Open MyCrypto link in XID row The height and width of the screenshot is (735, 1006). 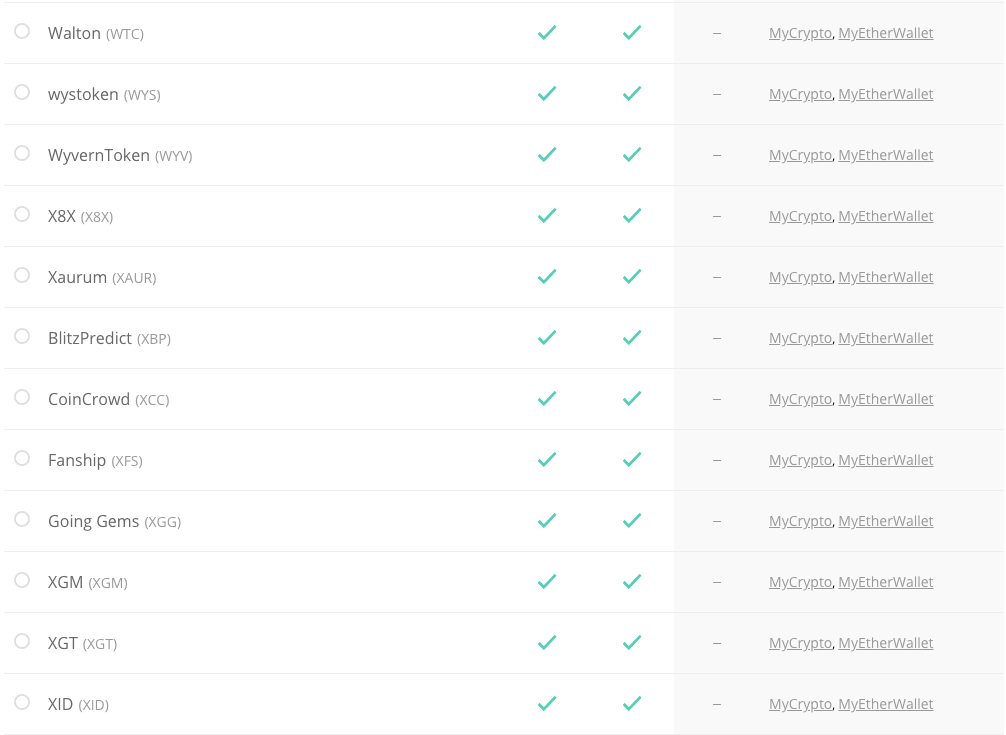click(800, 704)
